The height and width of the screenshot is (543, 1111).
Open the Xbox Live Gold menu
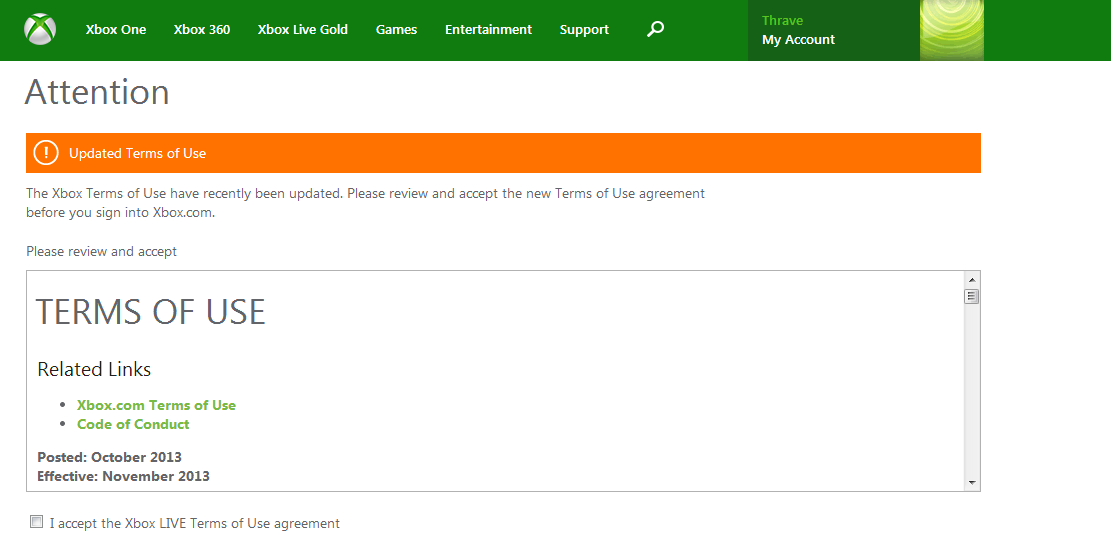[303, 30]
